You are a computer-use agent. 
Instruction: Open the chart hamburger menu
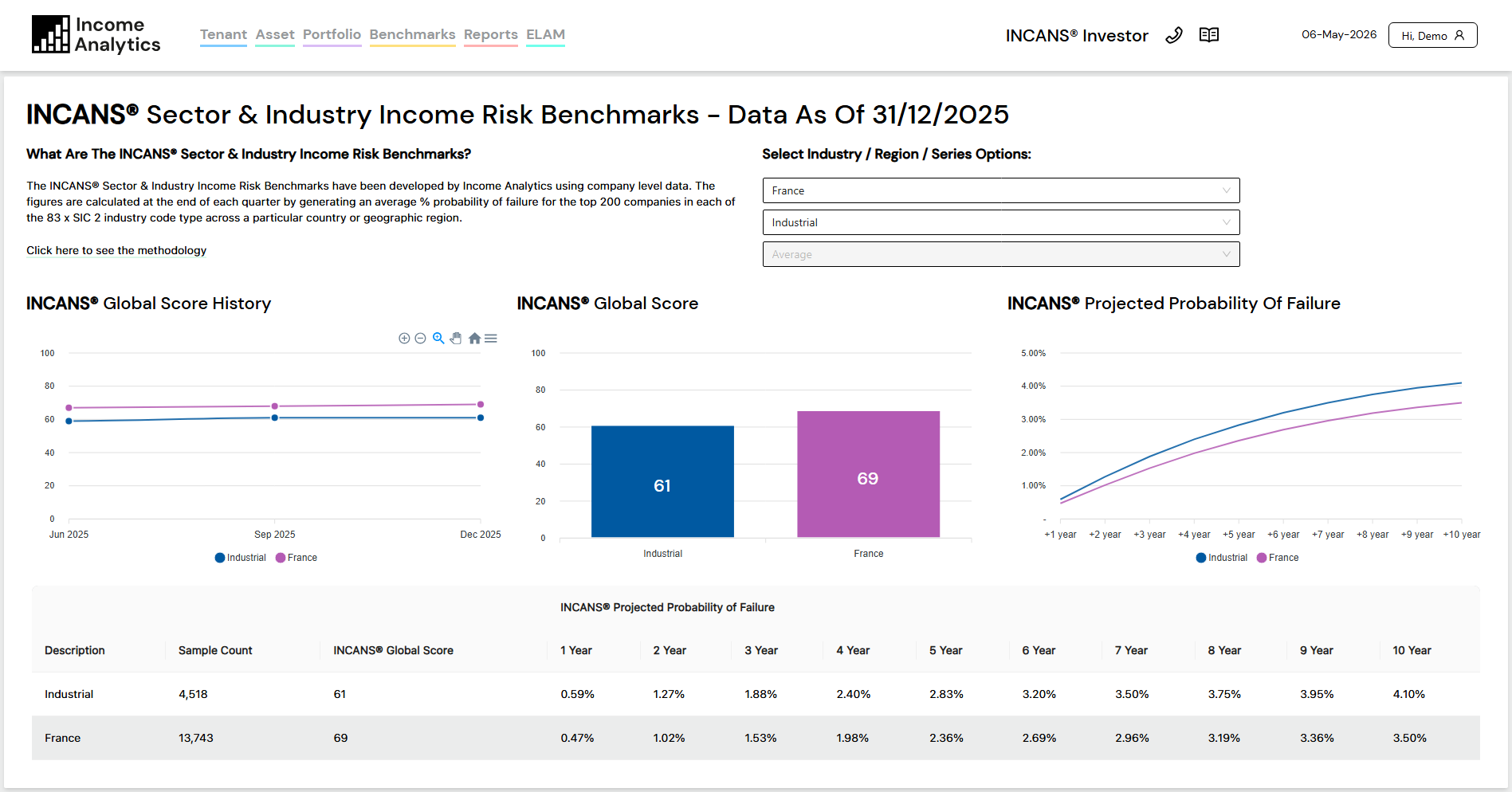pos(491,339)
